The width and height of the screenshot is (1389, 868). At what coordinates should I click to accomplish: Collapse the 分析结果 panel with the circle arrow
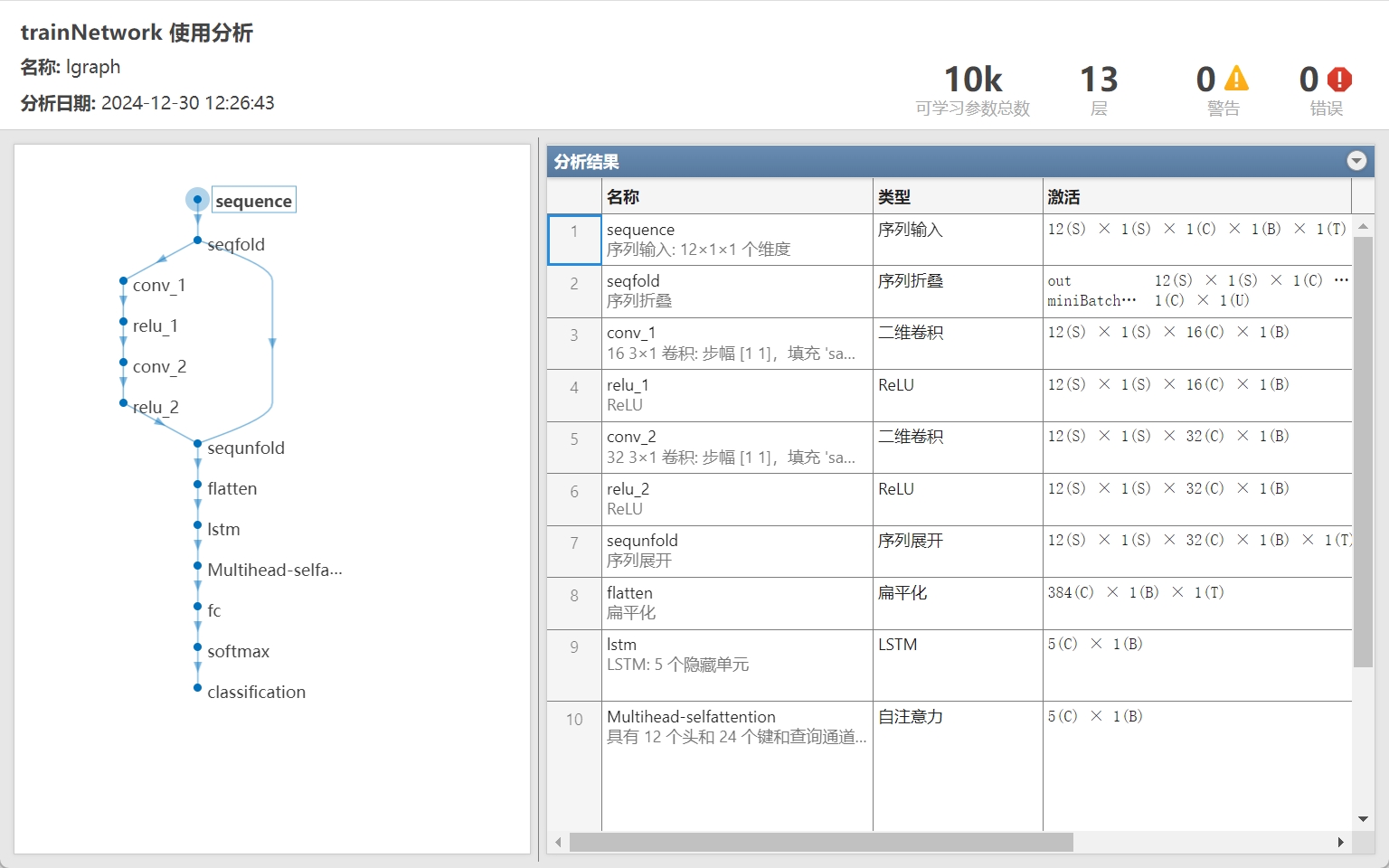coord(1356,161)
